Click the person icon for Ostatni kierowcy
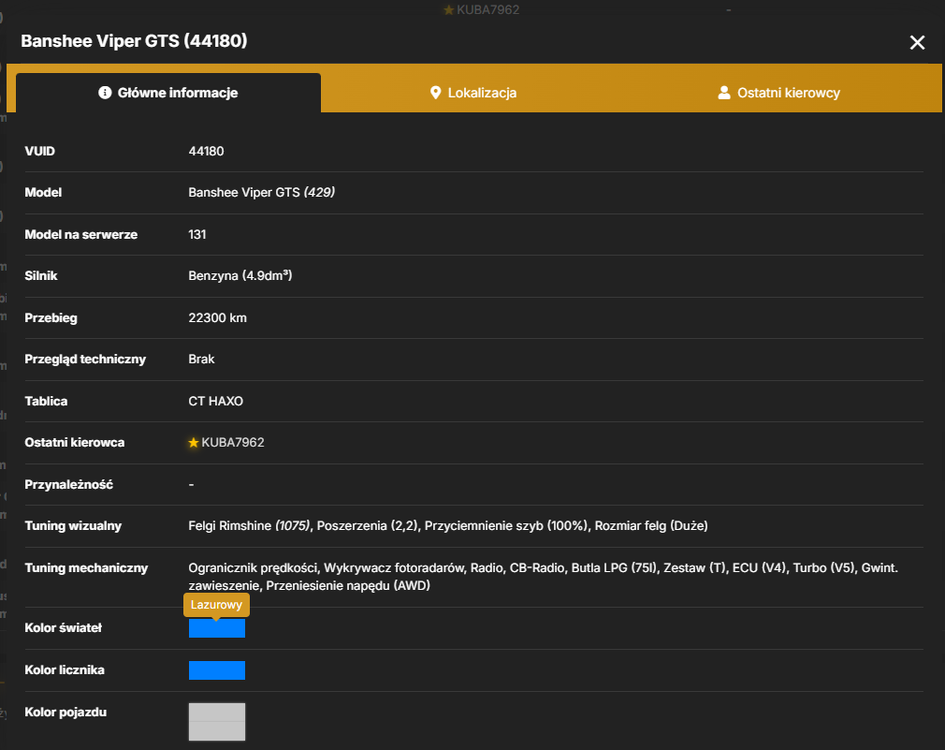Viewport: 945px width, 750px height. [x=724, y=92]
